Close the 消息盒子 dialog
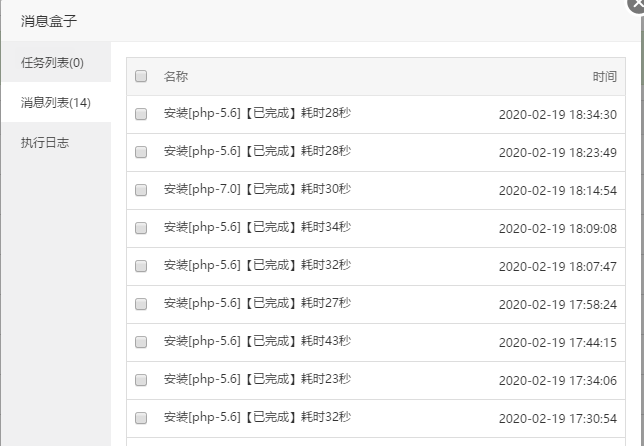The height and width of the screenshot is (446, 644). click(638, 4)
